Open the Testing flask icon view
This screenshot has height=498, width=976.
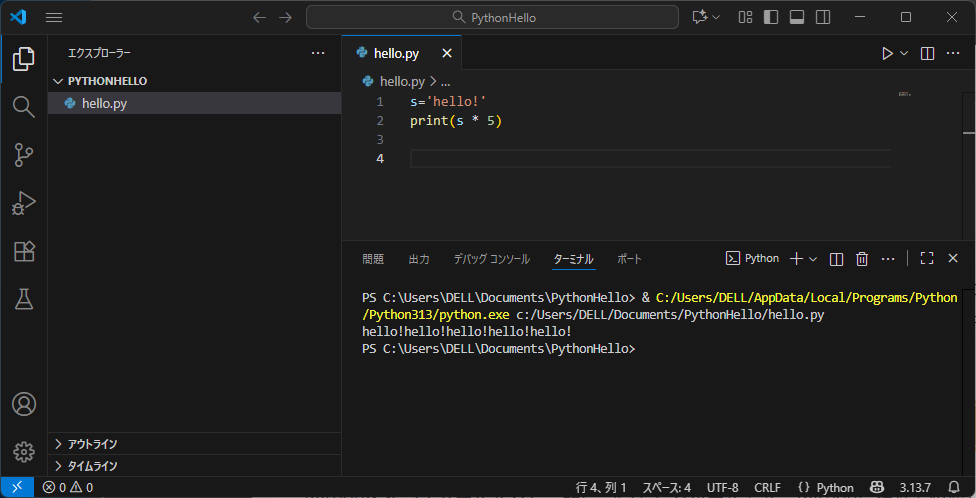23,298
